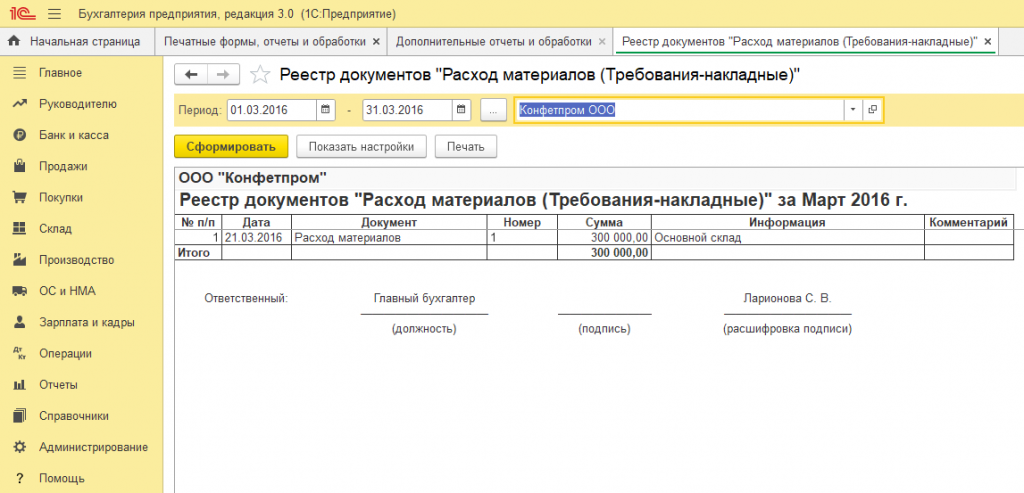
Task: Click the Администрирование gear icon
Action: [x=20, y=447]
